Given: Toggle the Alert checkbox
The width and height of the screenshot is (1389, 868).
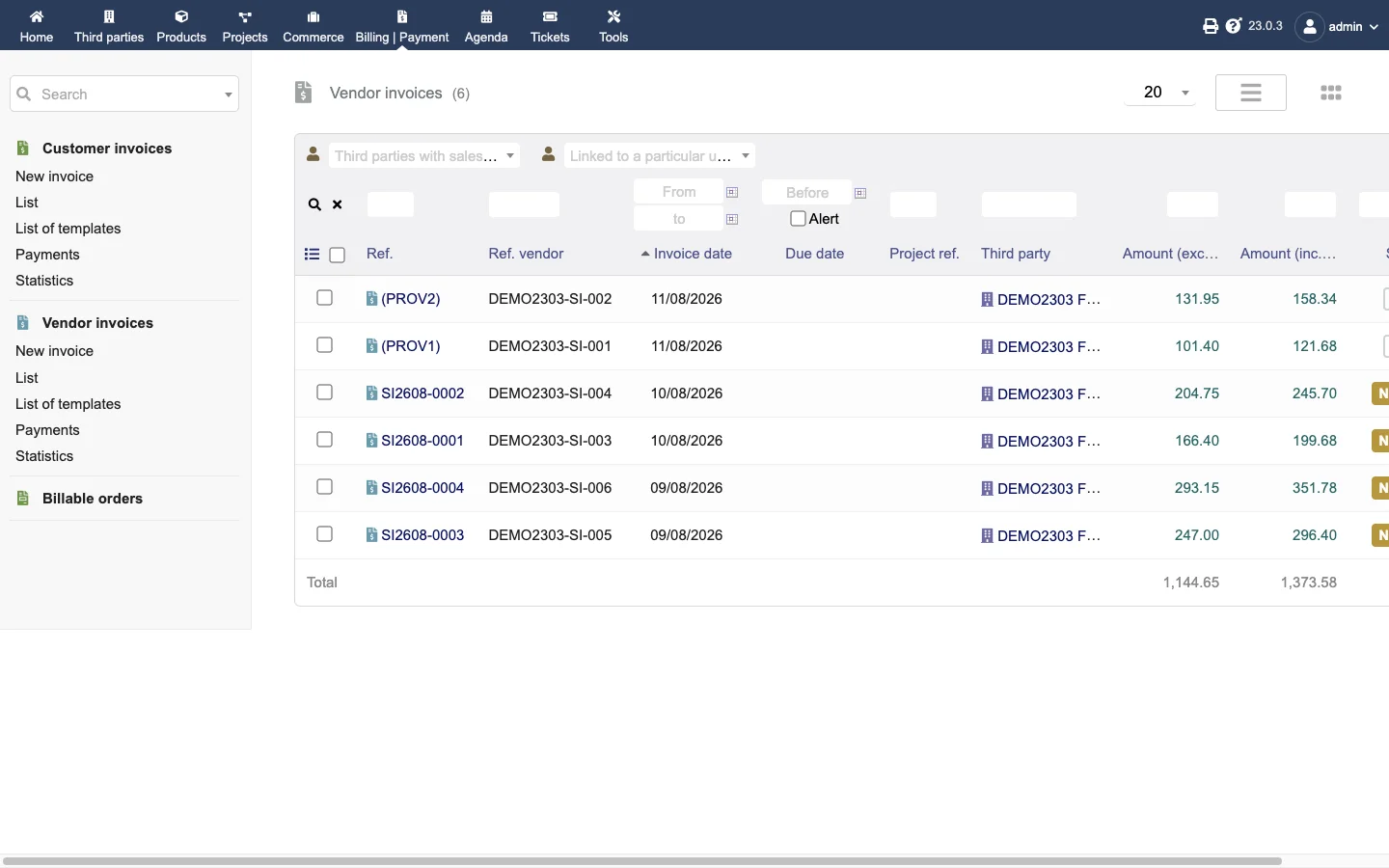Looking at the screenshot, I should click(x=798, y=219).
